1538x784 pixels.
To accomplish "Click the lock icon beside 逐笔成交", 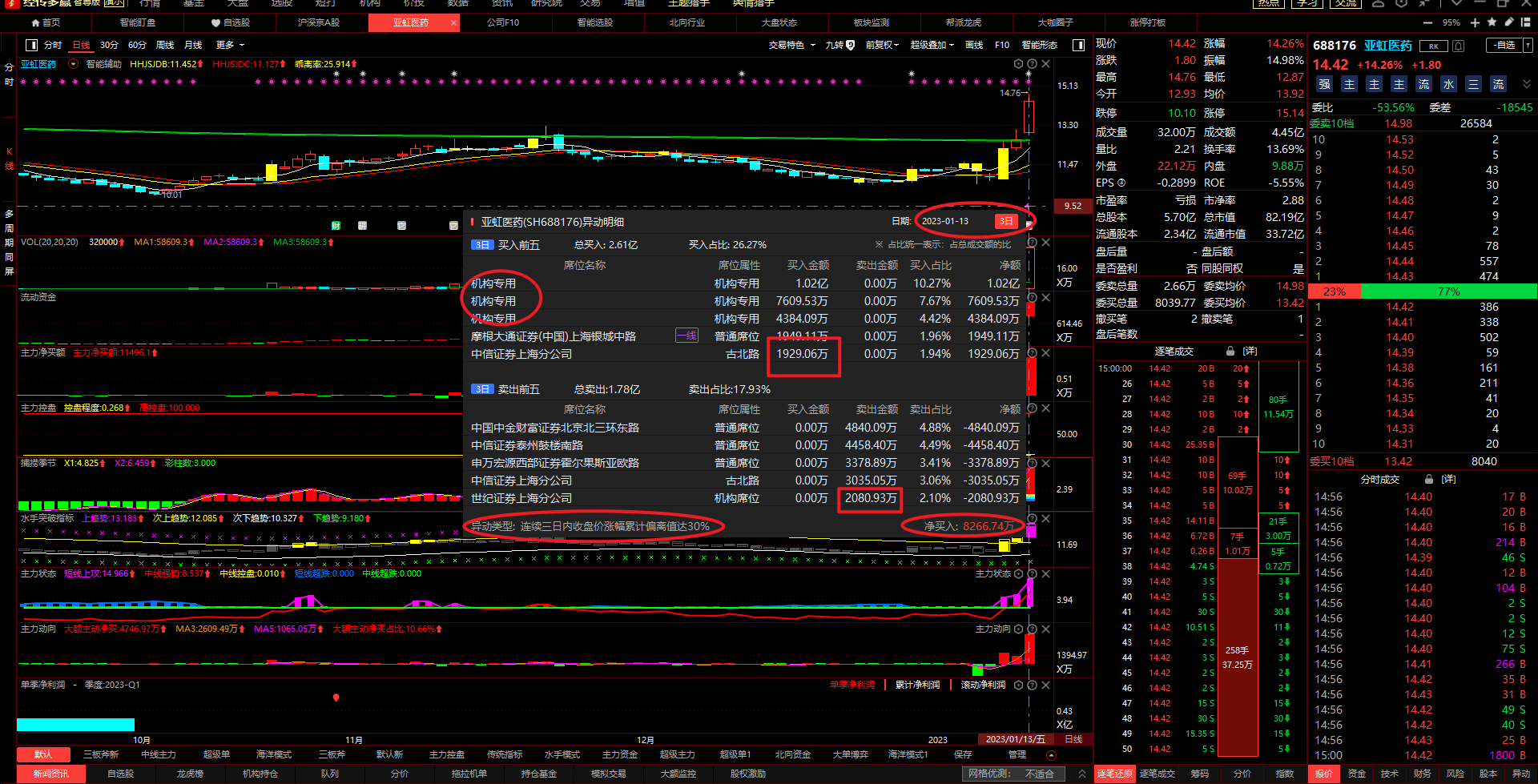I will [1230, 351].
